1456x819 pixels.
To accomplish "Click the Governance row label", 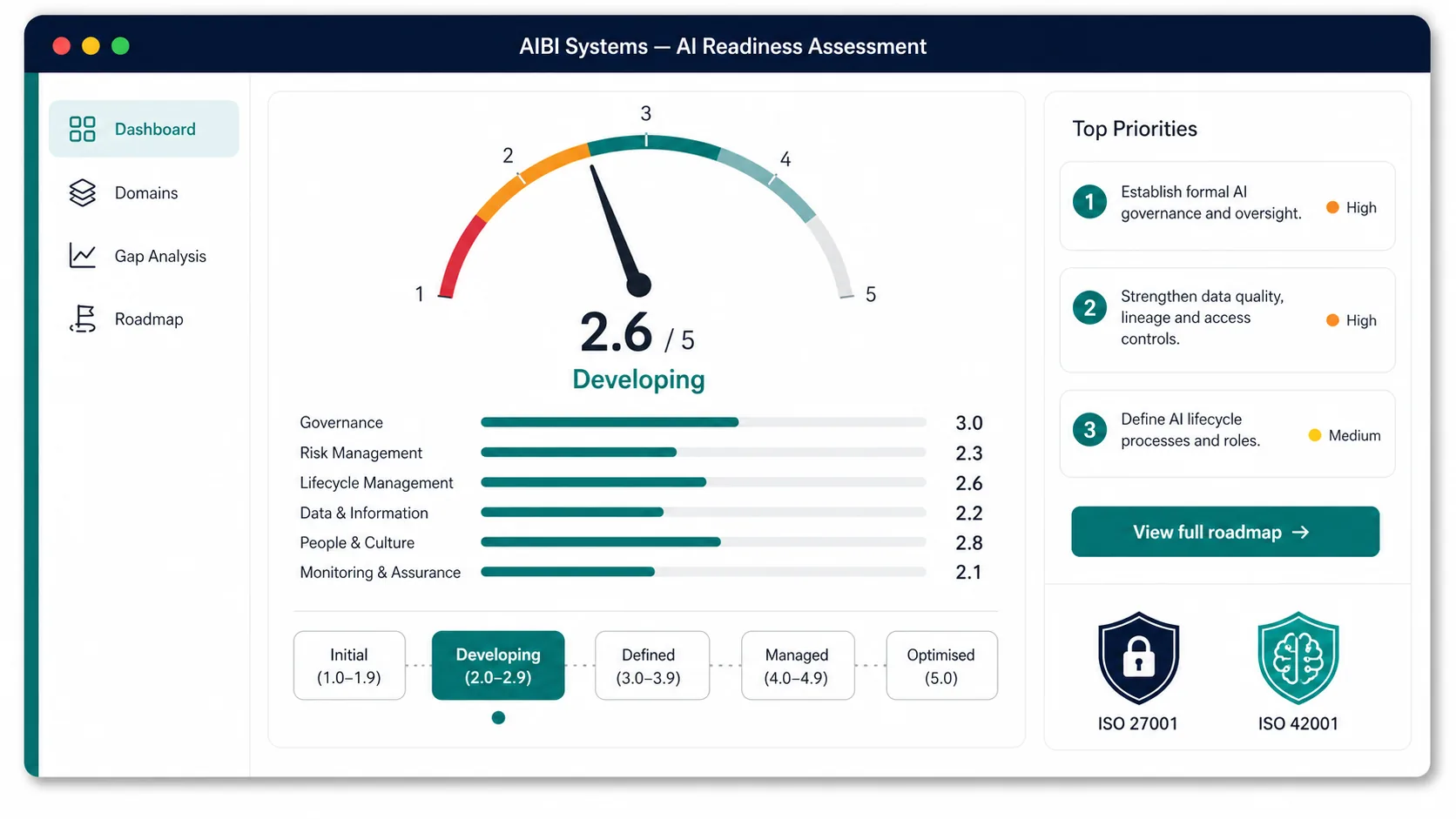I will coord(341,422).
